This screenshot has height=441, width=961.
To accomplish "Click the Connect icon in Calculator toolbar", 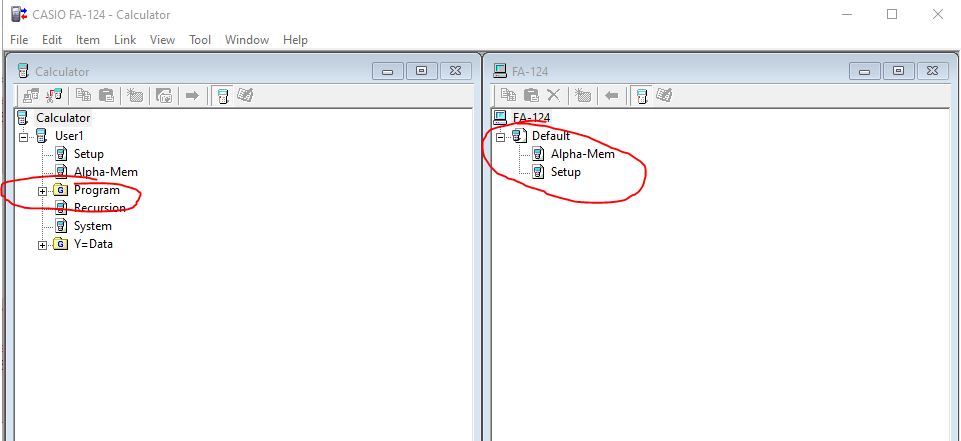I will click(31, 96).
